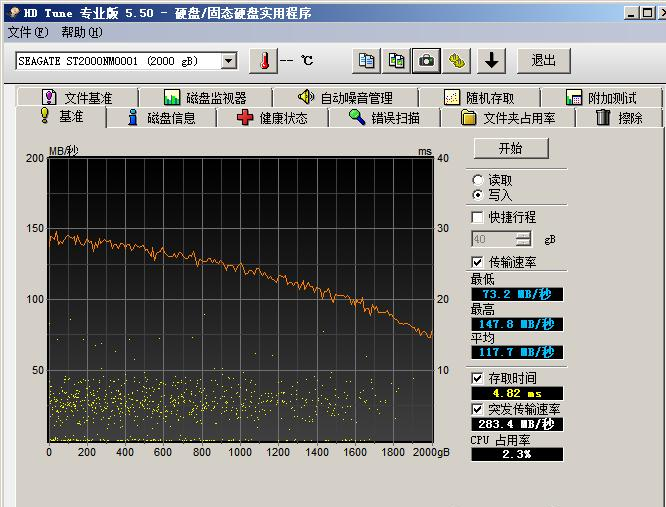Select the 写入 radio button

(477, 195)
